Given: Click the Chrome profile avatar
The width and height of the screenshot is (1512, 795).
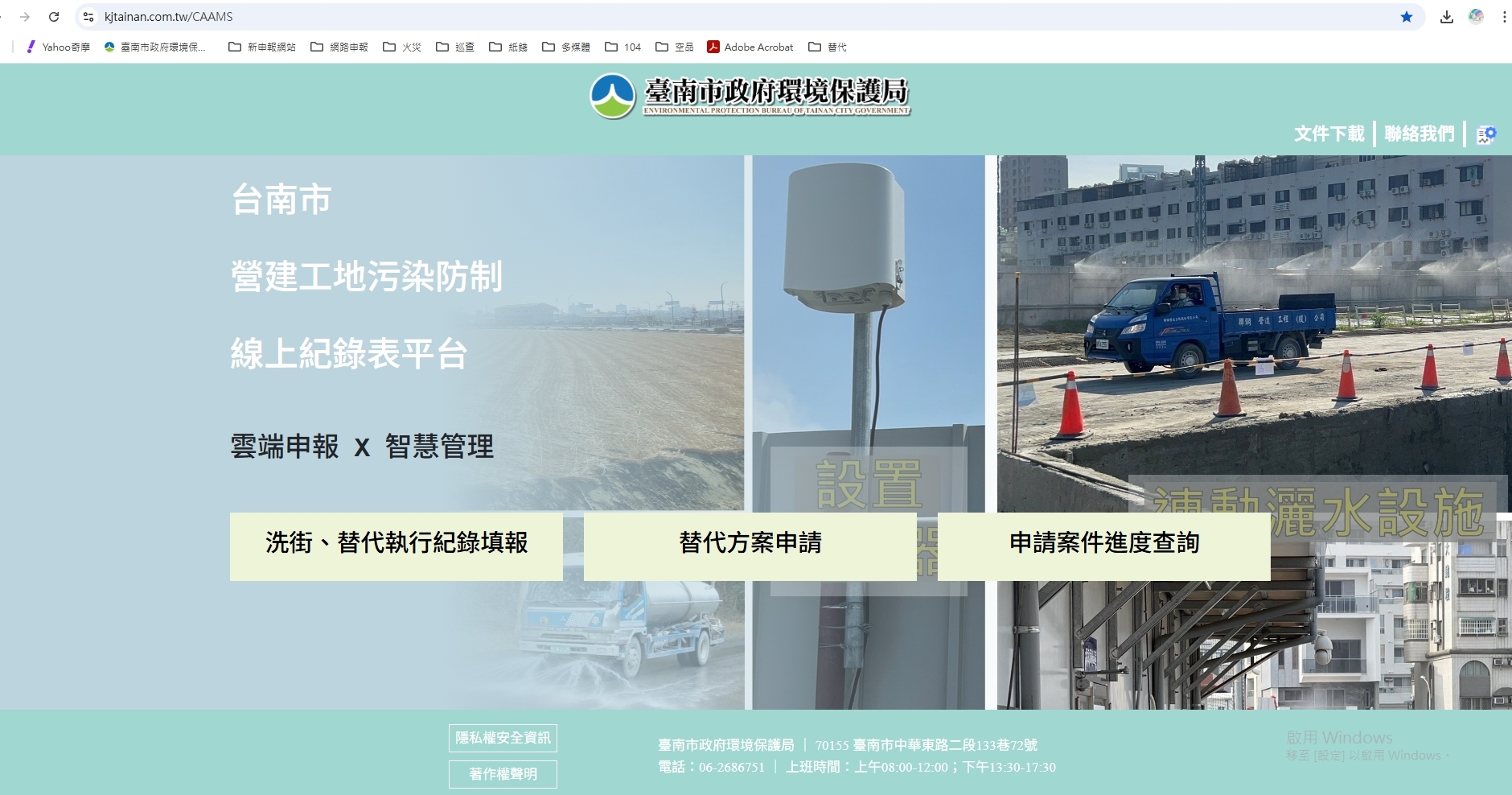Looking at the screenshot, I should 1476,17.
